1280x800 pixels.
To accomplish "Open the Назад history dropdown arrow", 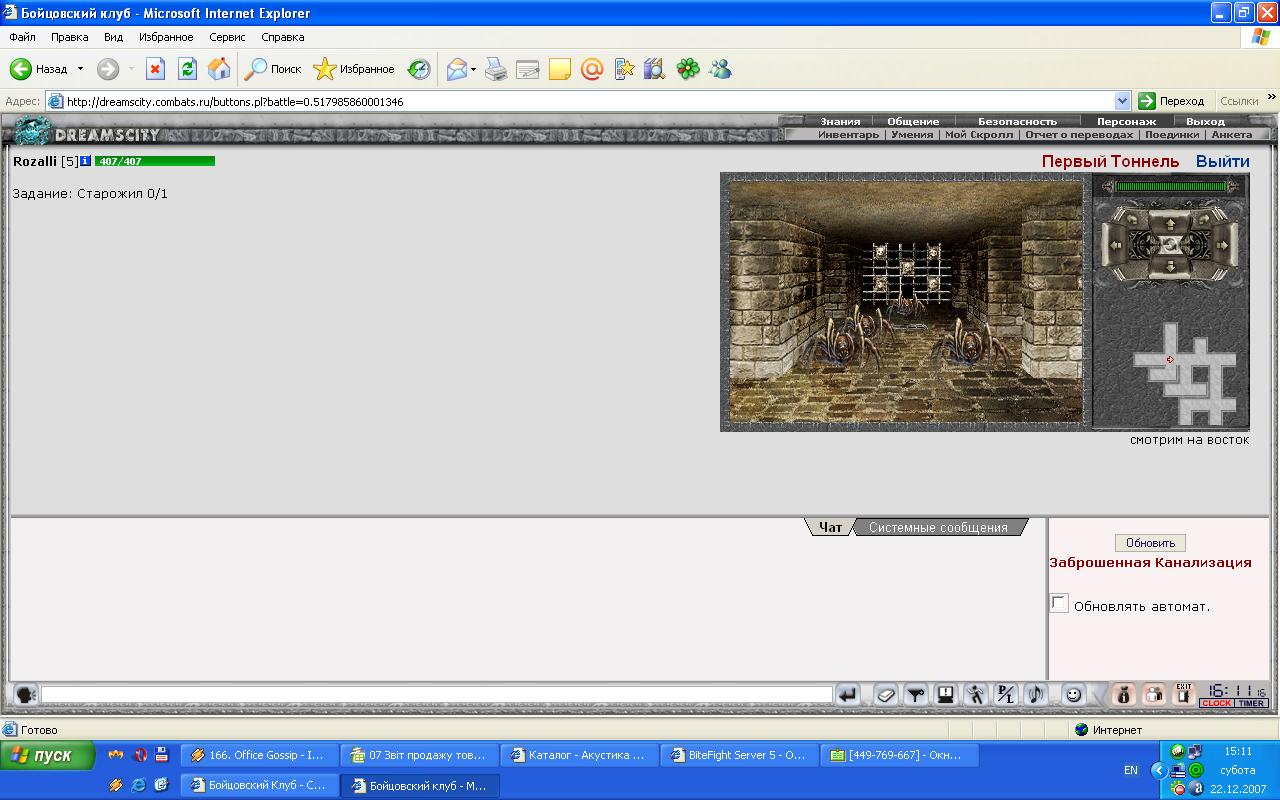I will tap(80, 69).
